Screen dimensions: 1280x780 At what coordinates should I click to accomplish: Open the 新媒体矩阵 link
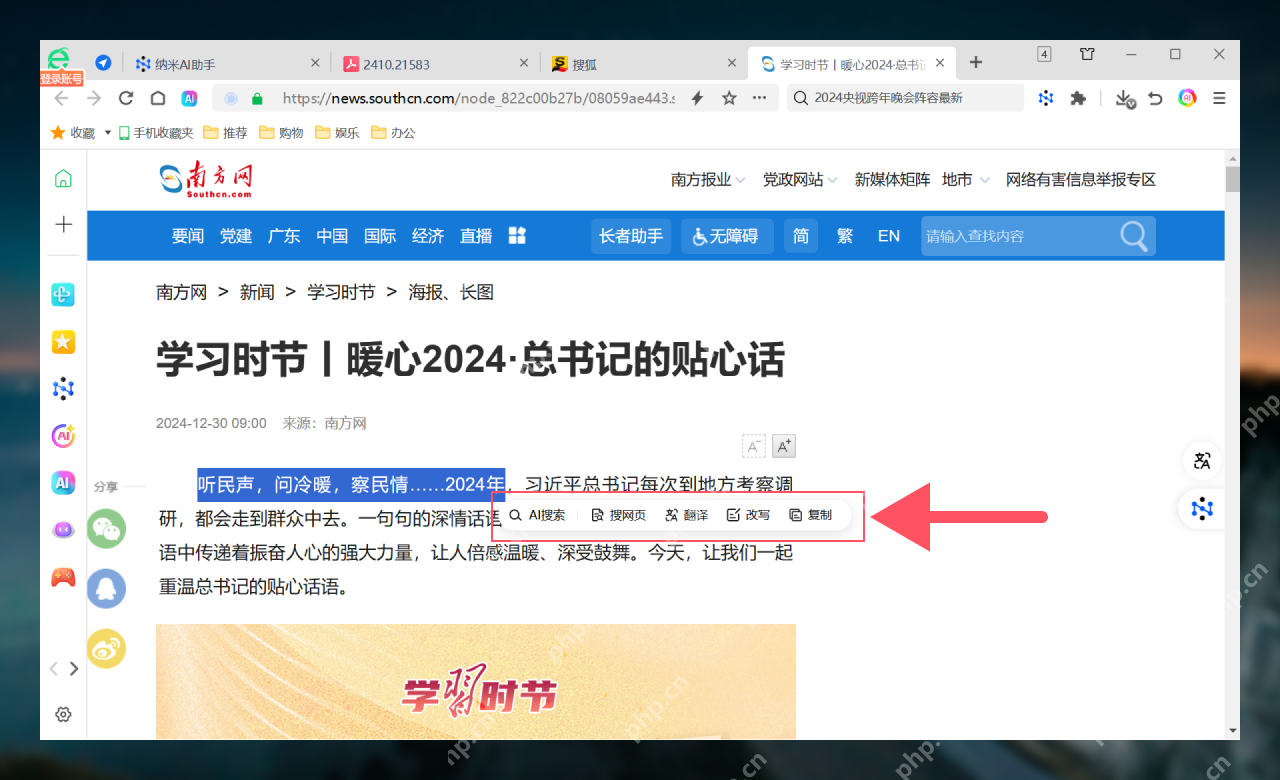(x=892, y=180)
